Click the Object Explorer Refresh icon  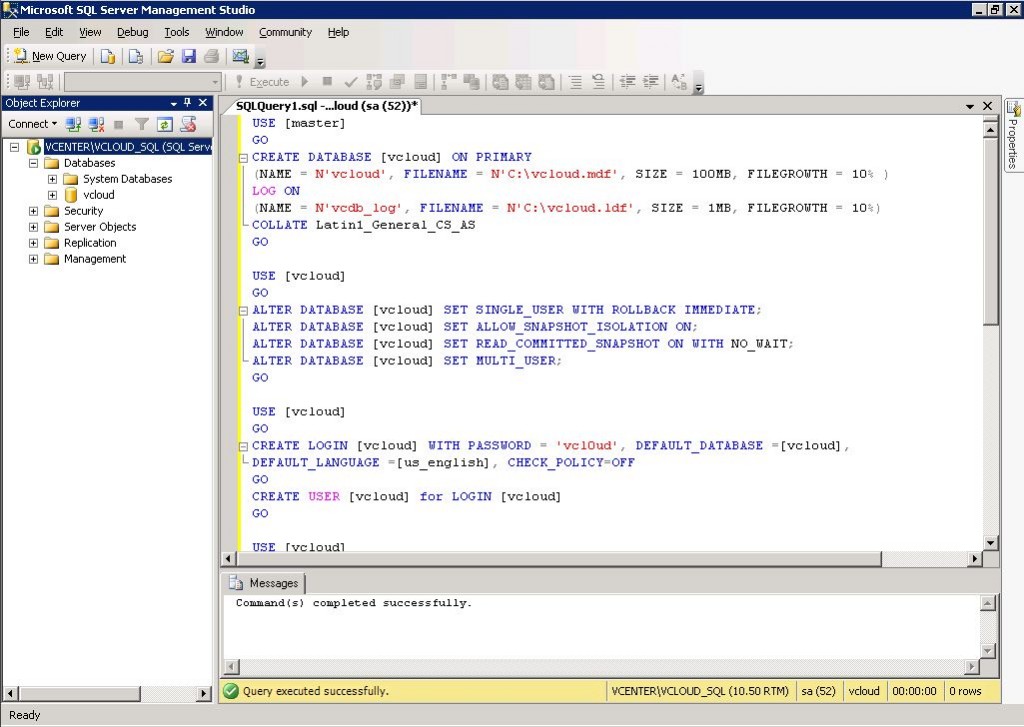(x=165, y=124)
